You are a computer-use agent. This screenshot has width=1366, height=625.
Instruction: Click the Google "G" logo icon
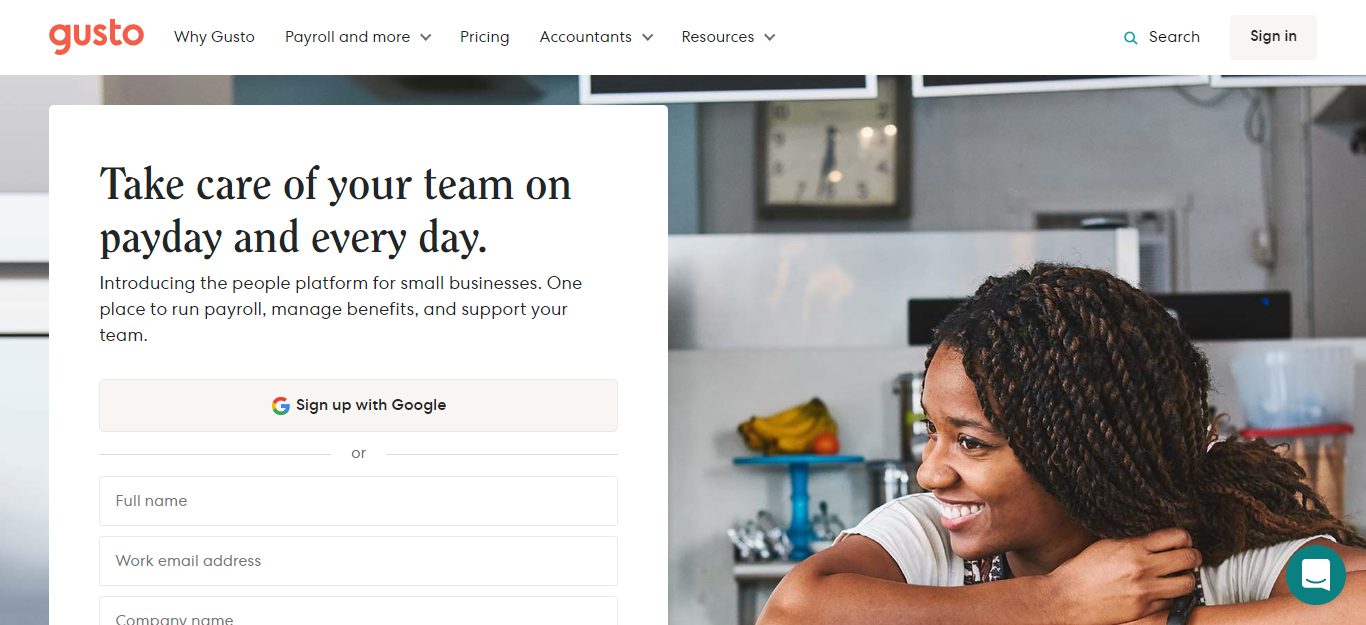coord(281,406)
